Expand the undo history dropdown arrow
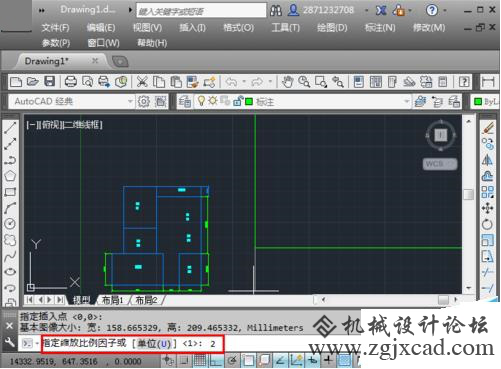This screenshot has width=501, height=369. [244, 82]
